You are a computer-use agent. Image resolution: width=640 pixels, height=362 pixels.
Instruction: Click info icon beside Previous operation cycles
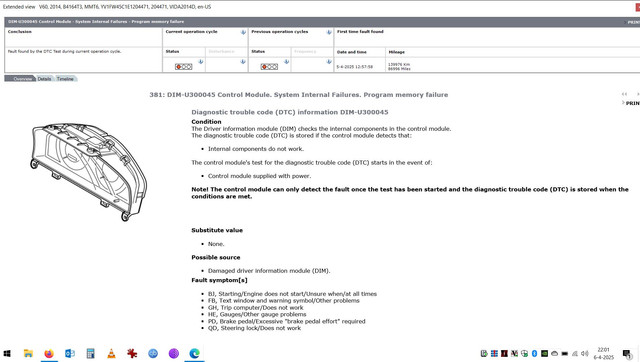pos(329,32)
